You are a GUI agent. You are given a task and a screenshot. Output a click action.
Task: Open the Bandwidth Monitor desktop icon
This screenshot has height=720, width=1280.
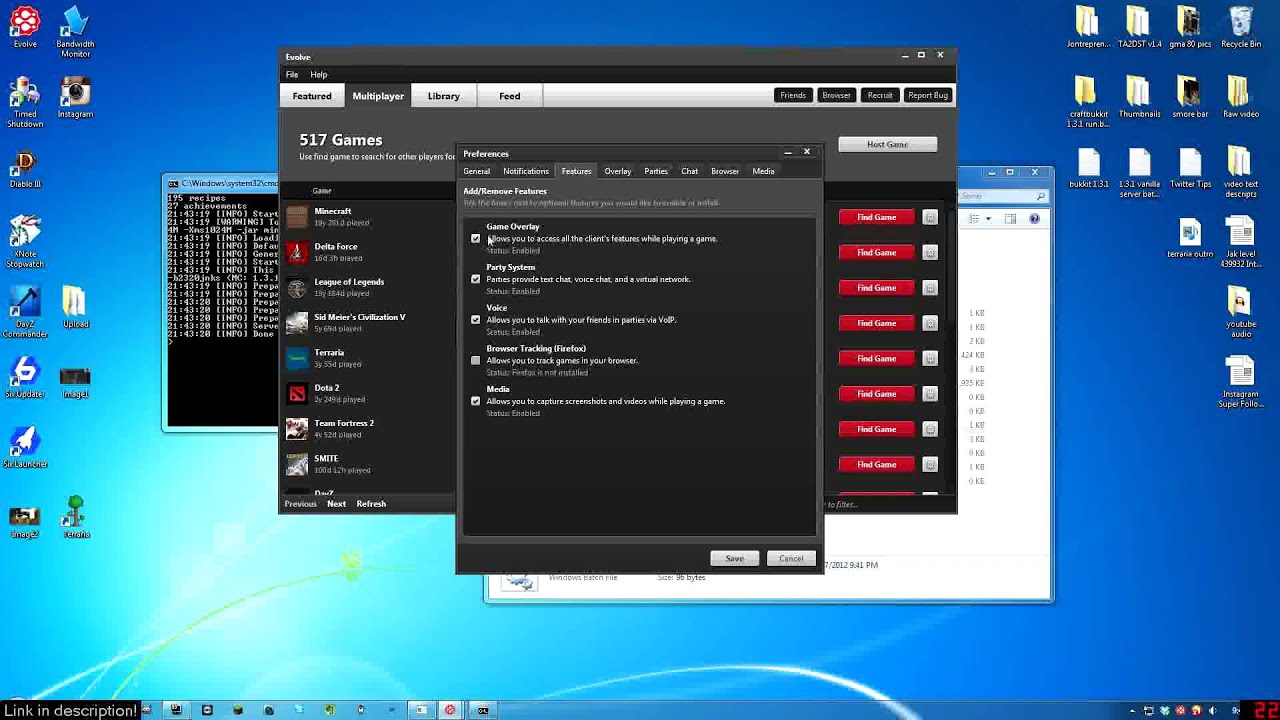tap(75, 30)
